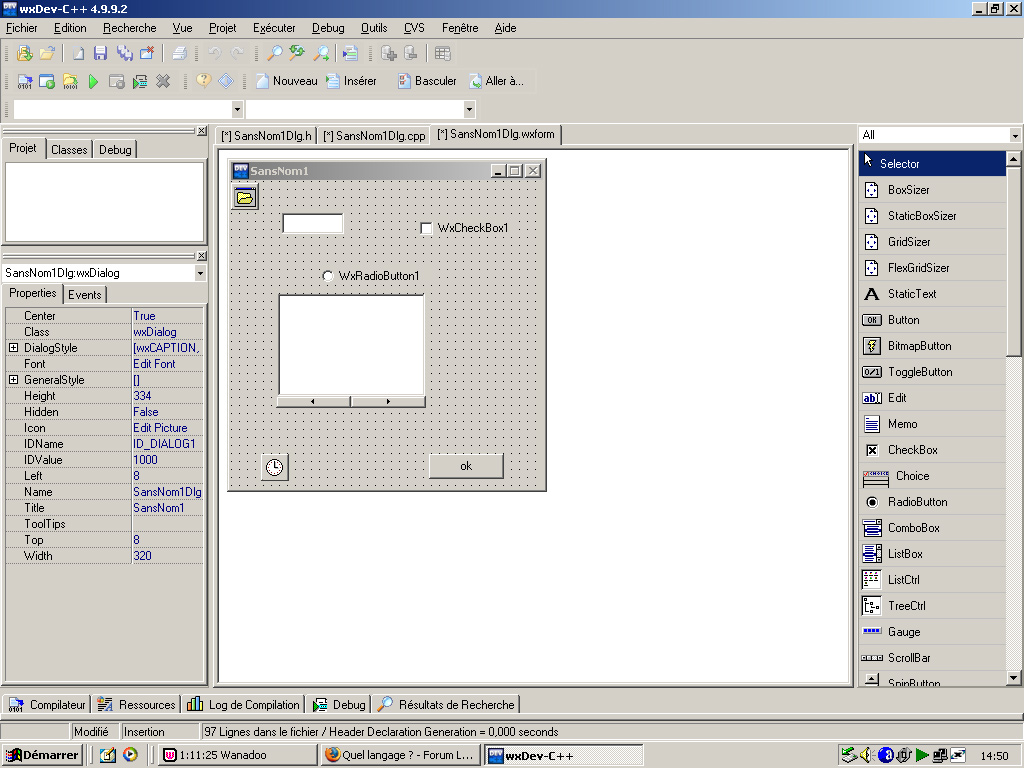Screen dimensions: 1024x768
Task: Expand the GeneralStyle property
Action: (13, 379)
